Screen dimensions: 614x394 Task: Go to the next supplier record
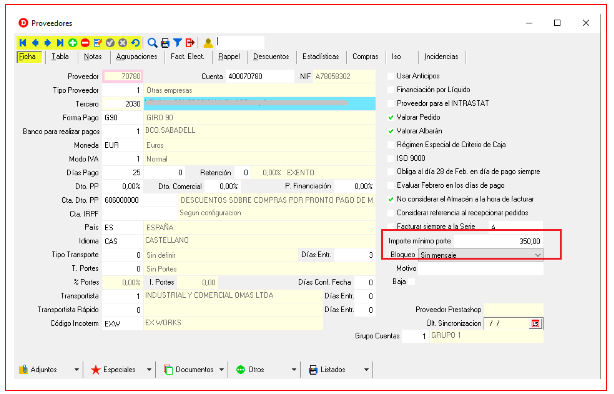coord(47,43)
